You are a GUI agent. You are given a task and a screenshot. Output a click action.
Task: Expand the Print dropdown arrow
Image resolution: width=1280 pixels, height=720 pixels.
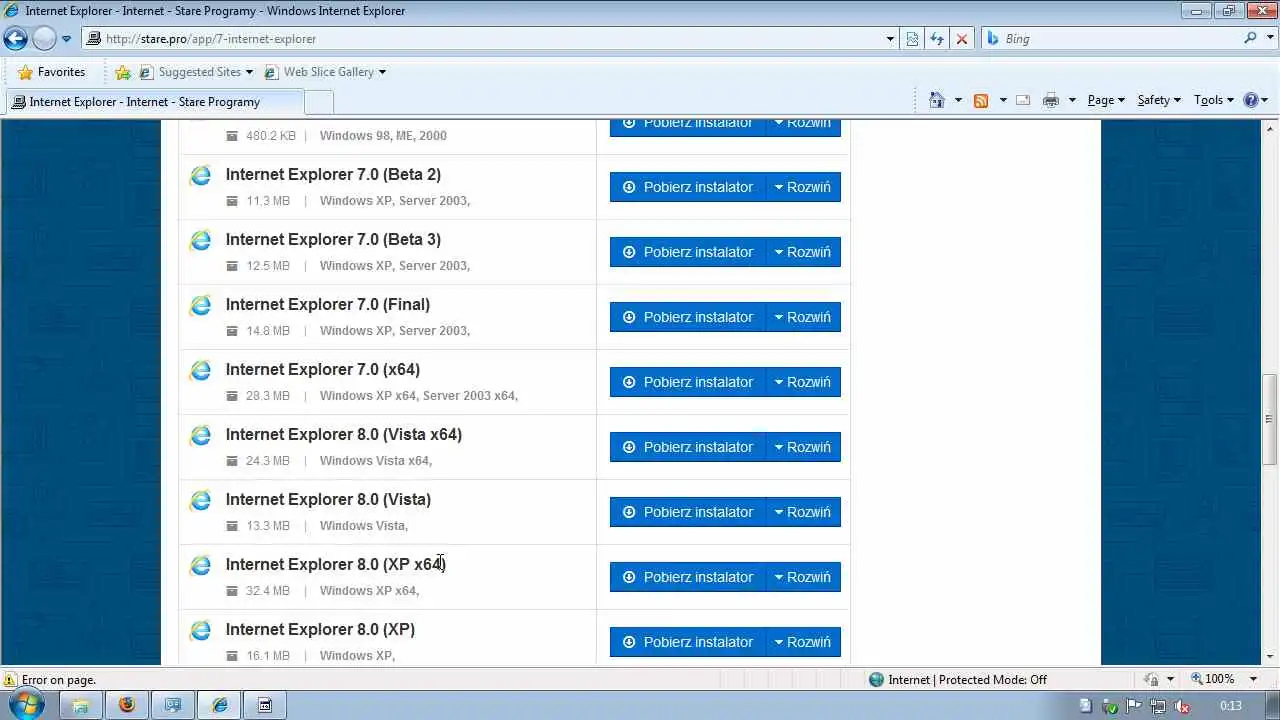1072,100
